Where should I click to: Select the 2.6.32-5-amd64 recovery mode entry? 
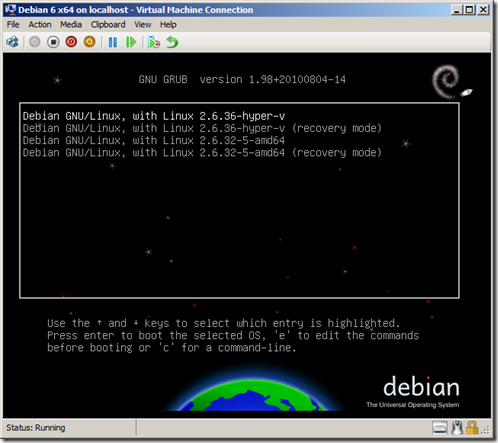tap(202, 153)
